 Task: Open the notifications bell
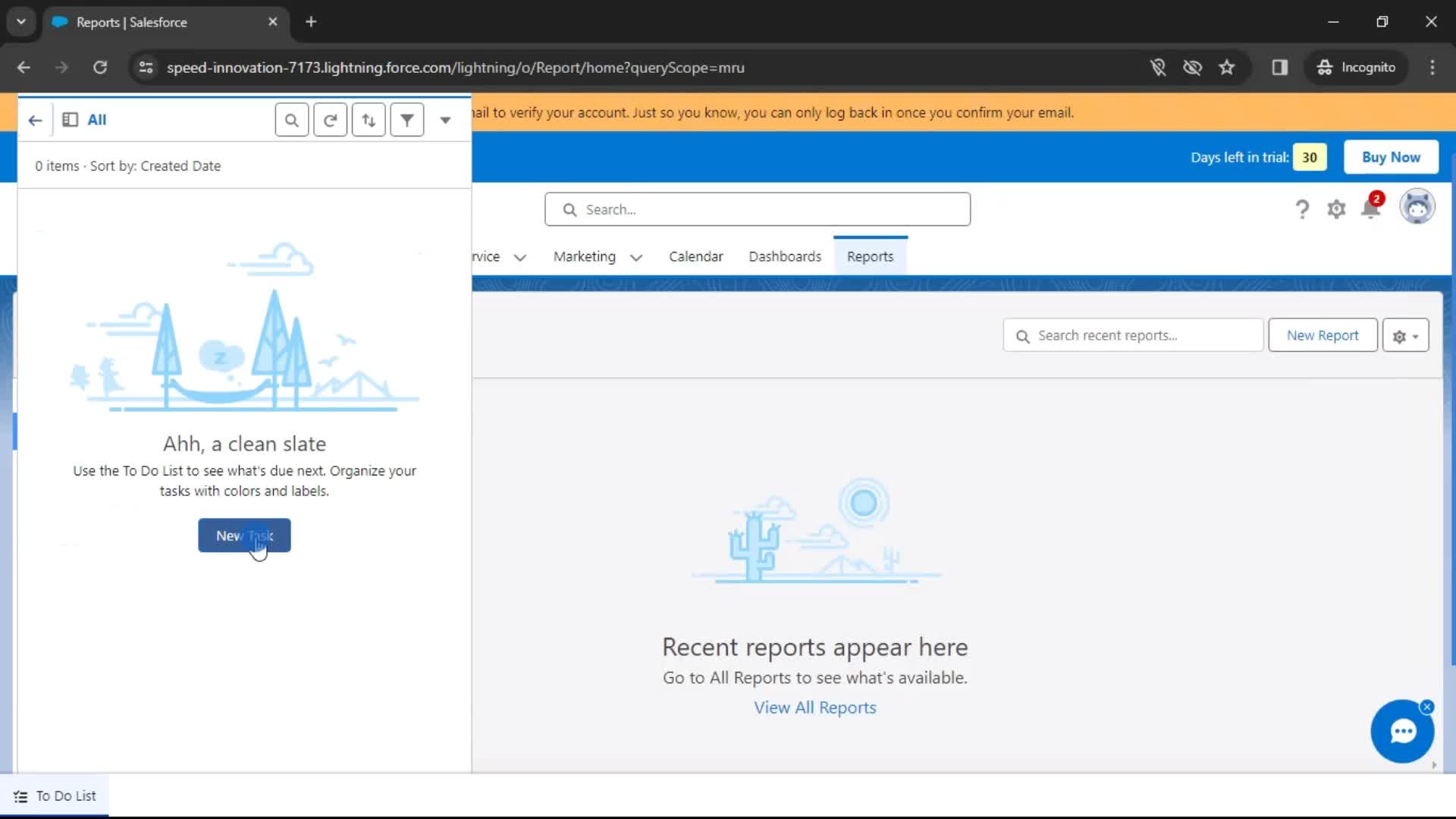click(1370, 208)
